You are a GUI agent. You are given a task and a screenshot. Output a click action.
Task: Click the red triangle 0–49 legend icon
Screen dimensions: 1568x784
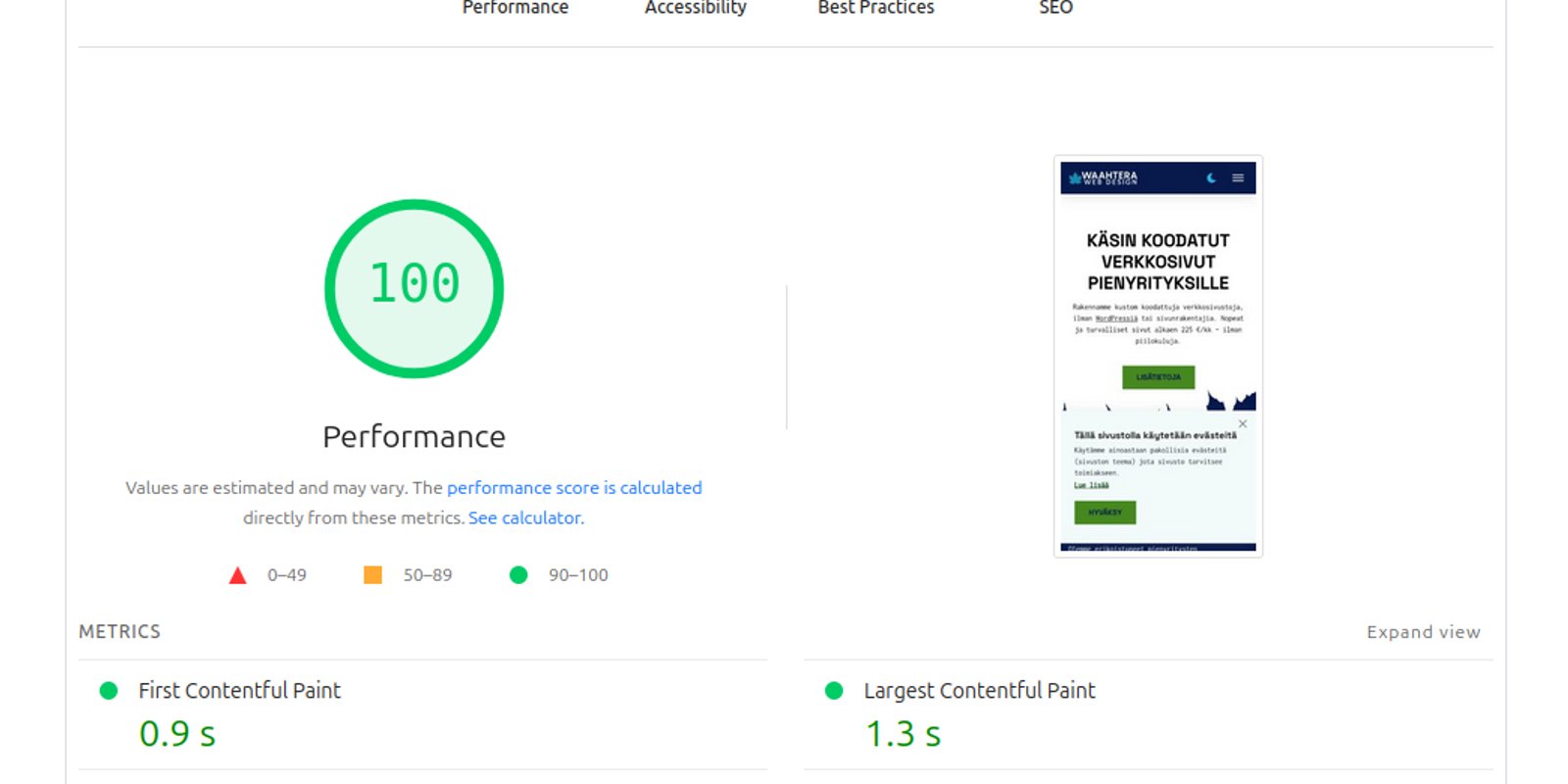237,575
